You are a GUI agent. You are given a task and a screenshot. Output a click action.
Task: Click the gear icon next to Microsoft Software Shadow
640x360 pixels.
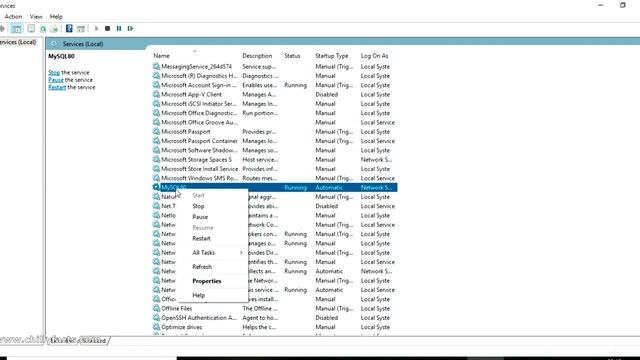click(156, 150)
